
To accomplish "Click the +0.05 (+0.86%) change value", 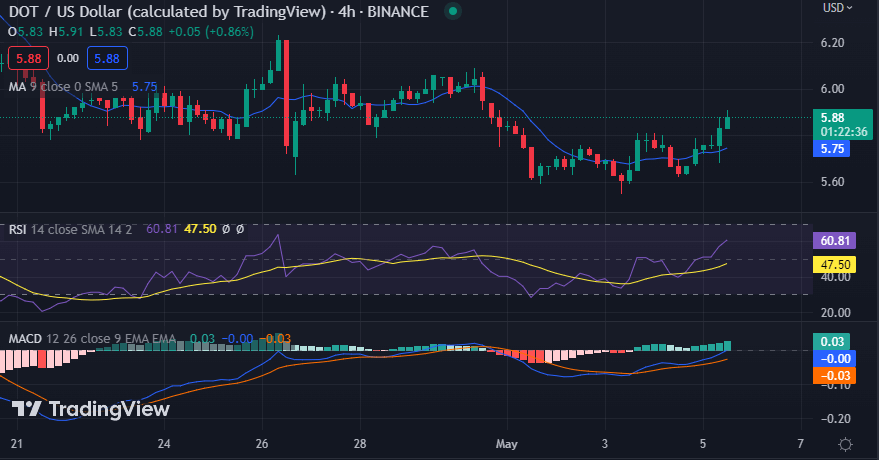I will click(212, 32).
